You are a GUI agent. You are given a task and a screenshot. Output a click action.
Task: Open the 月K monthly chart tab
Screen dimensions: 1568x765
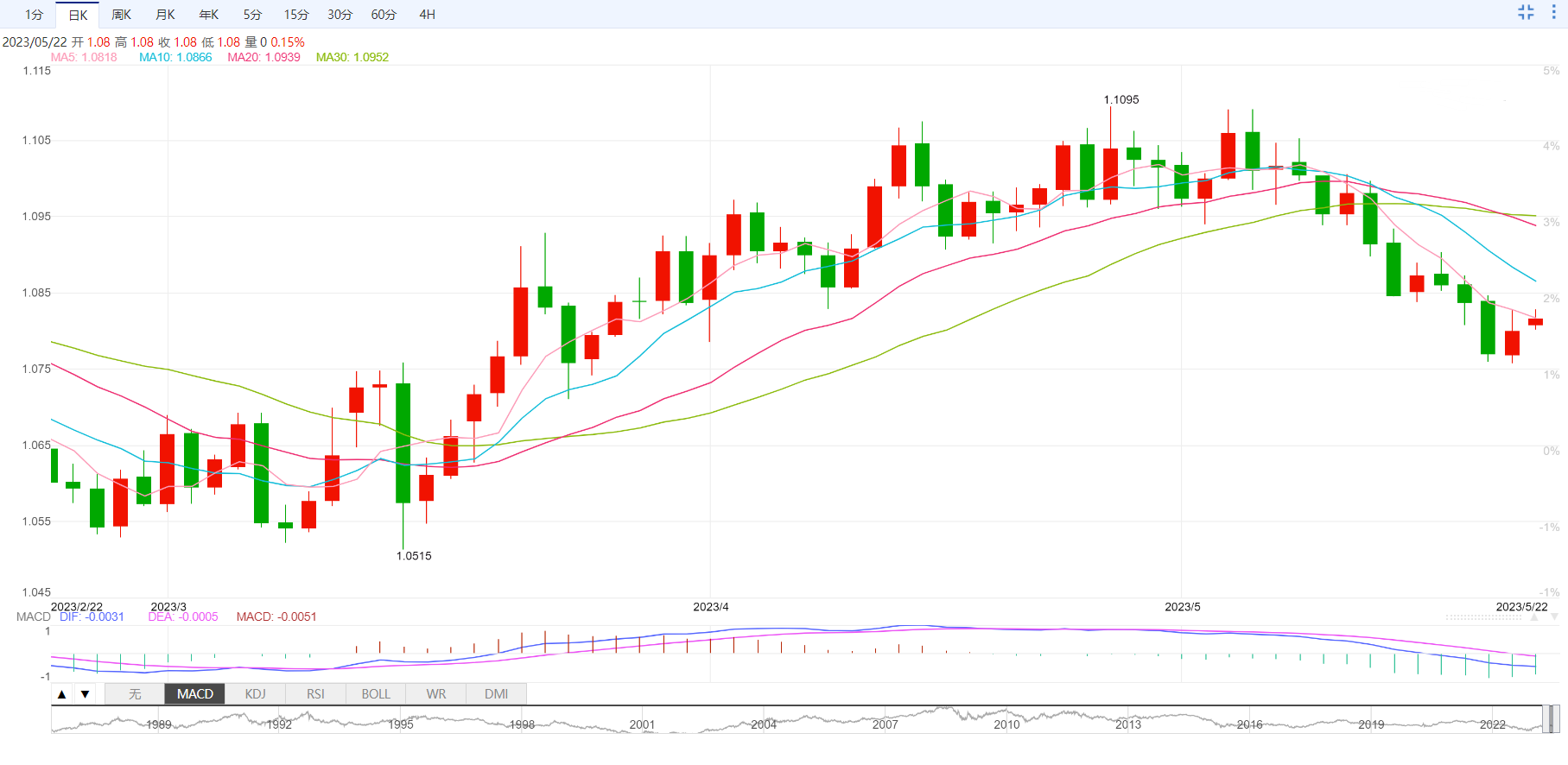tap(165, 15)
